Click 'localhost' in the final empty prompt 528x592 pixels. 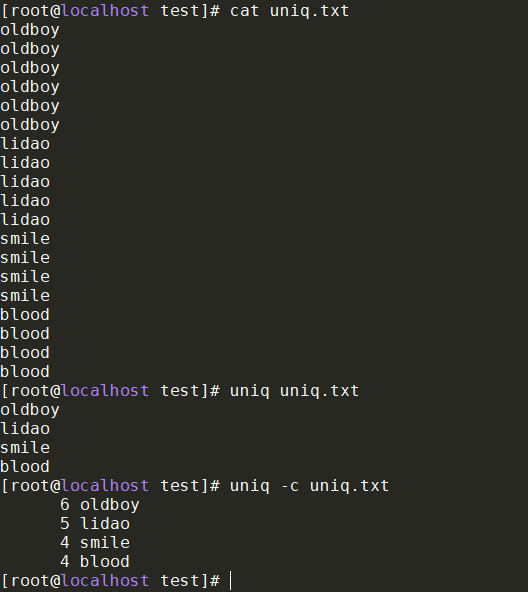(105, 581)
